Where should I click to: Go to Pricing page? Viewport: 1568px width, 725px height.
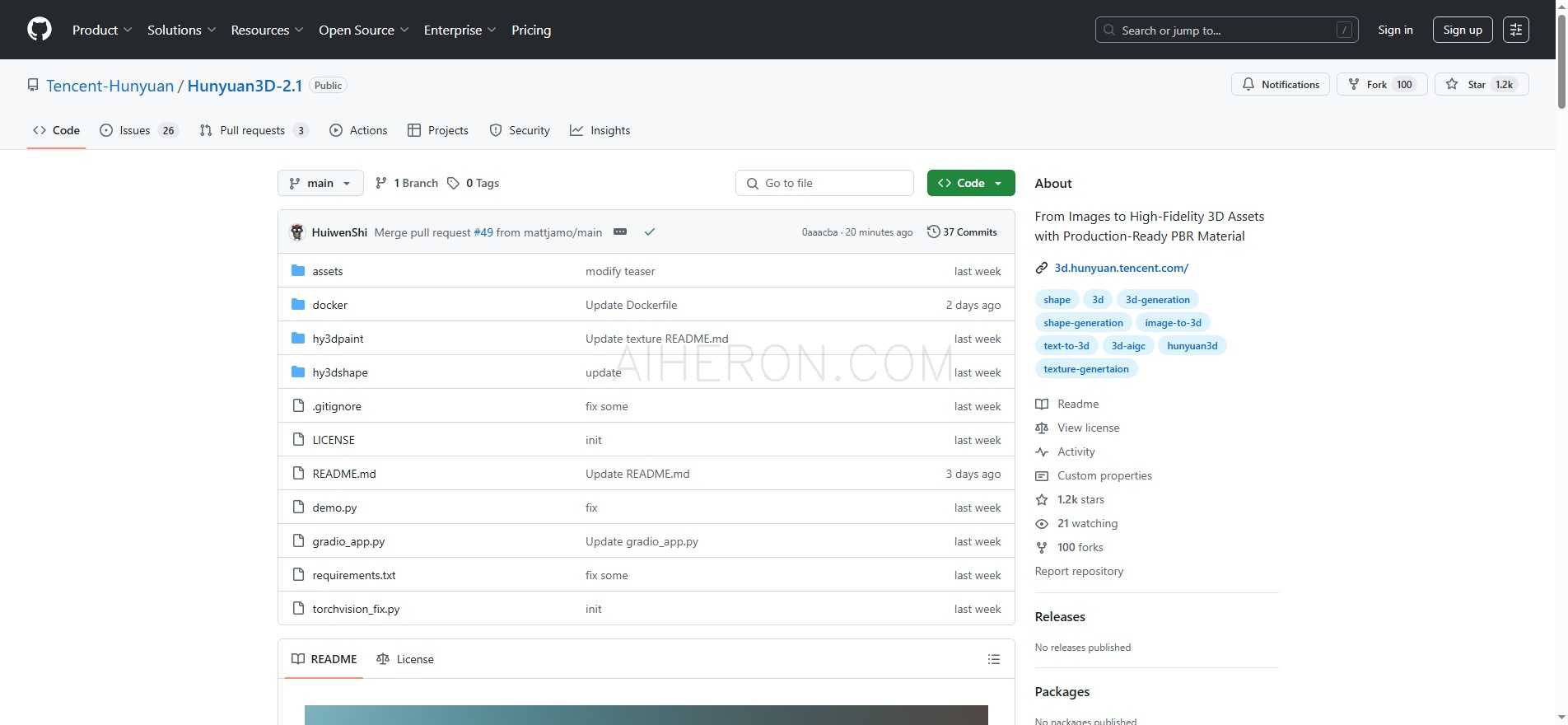coord(531,30)
